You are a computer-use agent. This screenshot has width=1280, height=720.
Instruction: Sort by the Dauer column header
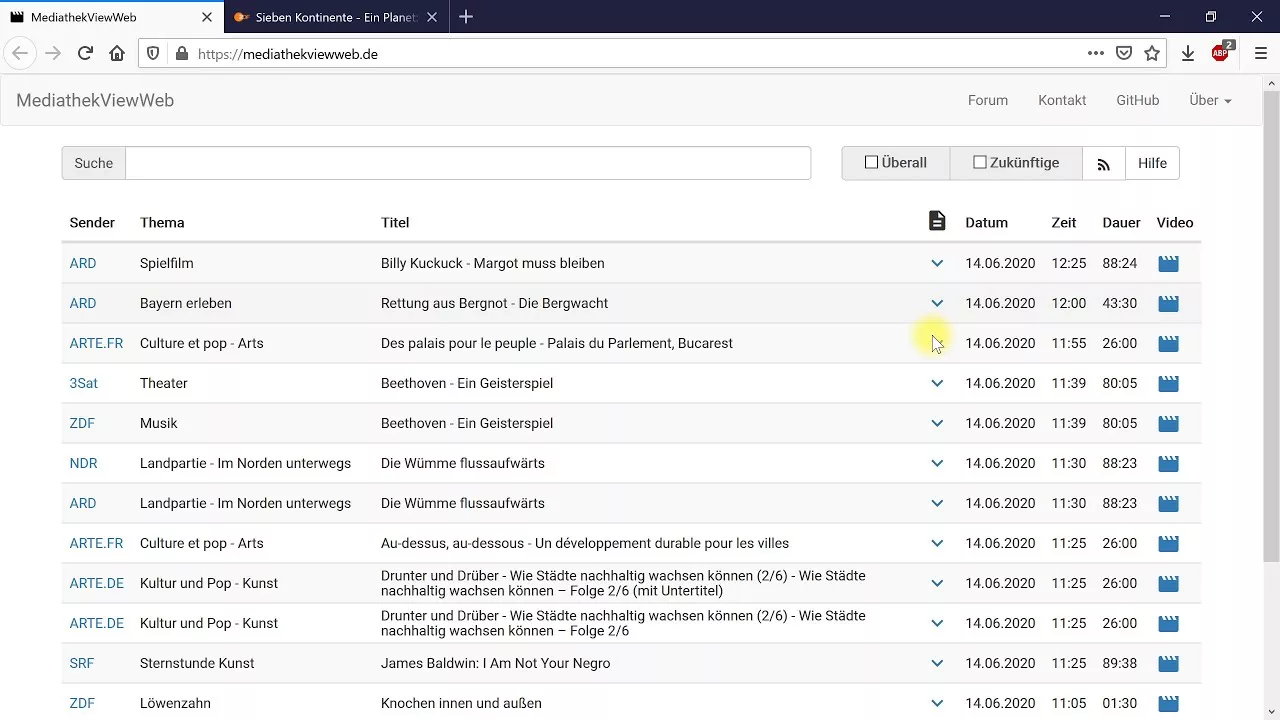coord(1121,223)
